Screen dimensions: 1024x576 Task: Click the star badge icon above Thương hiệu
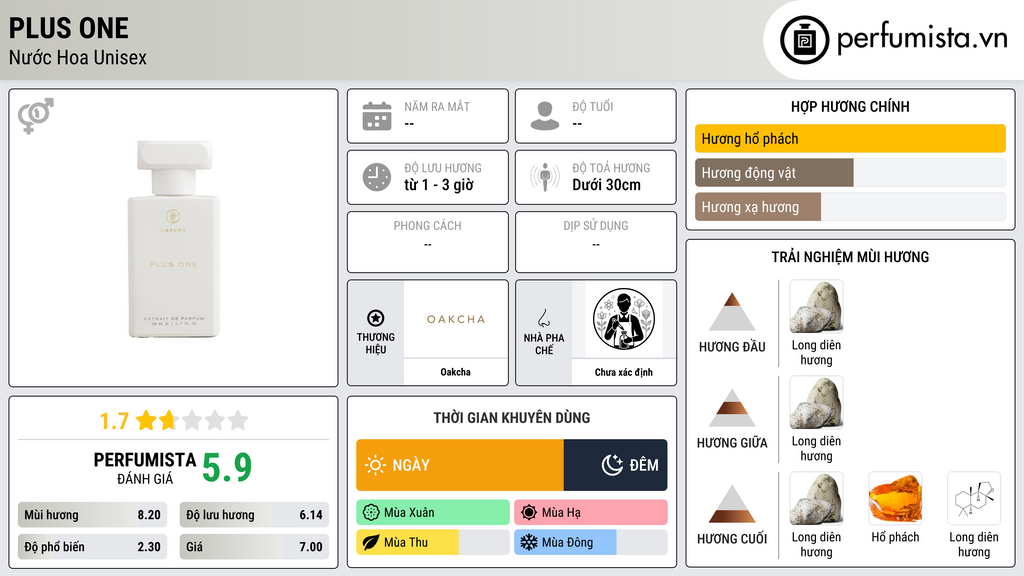point(376,318)
